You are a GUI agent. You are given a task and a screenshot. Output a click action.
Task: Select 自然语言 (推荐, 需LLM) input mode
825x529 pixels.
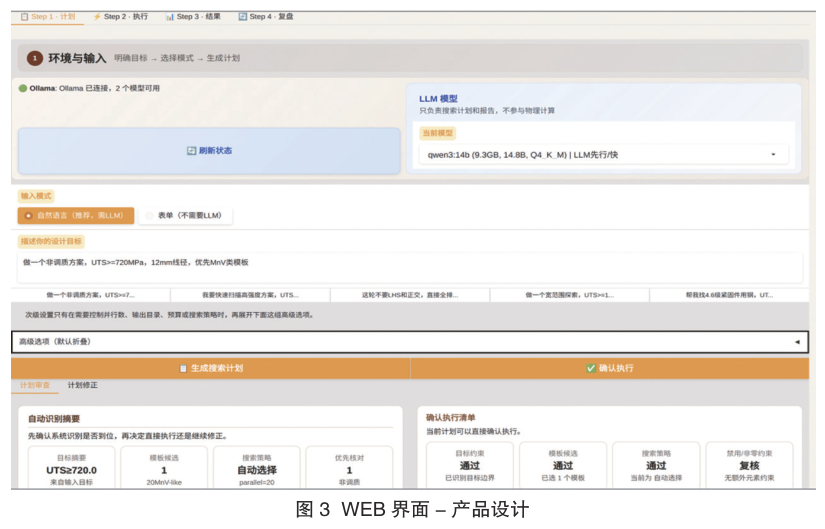(x=76, y=216)
